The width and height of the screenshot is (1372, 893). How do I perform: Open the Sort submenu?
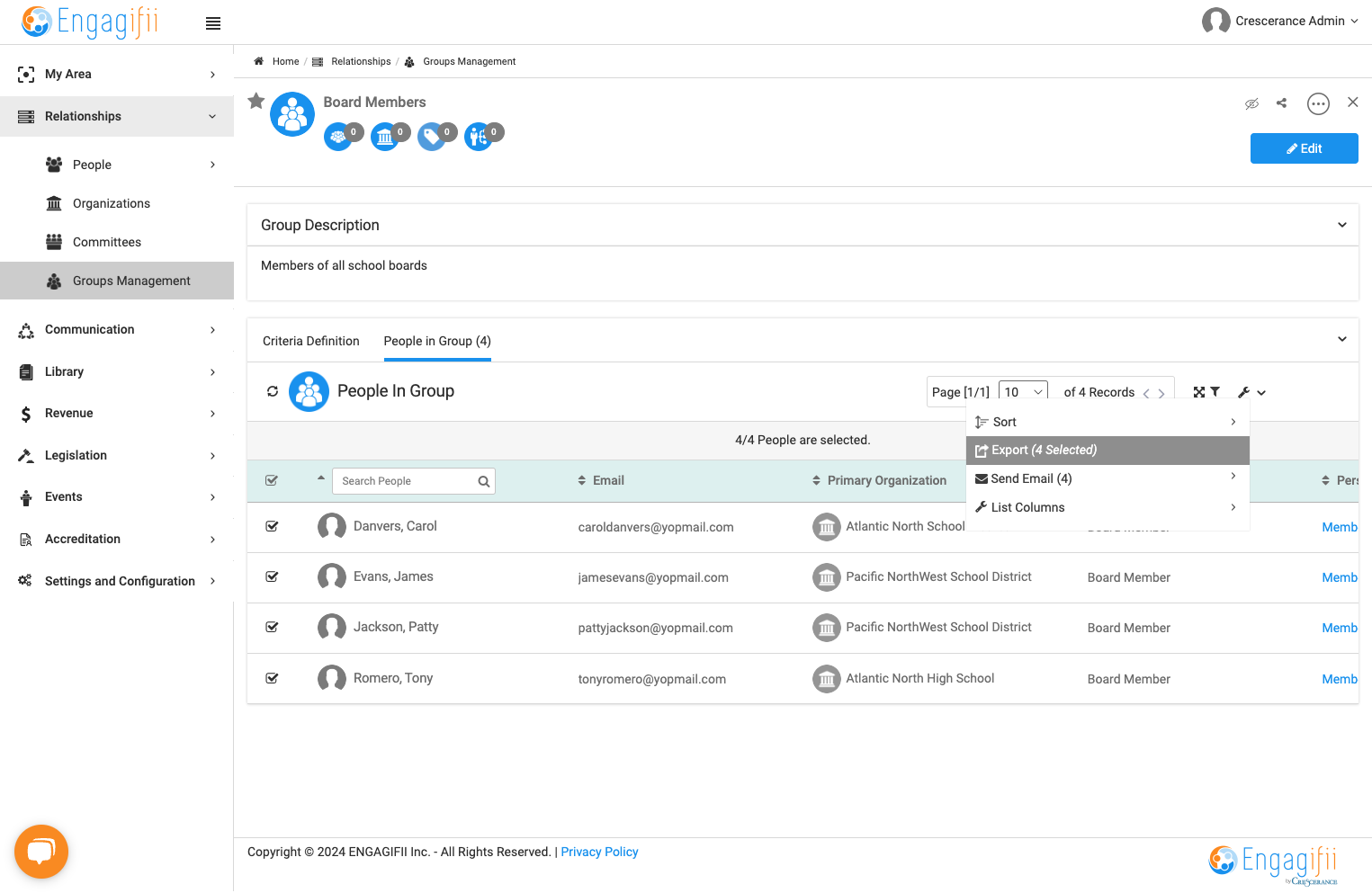(1107, 422)
